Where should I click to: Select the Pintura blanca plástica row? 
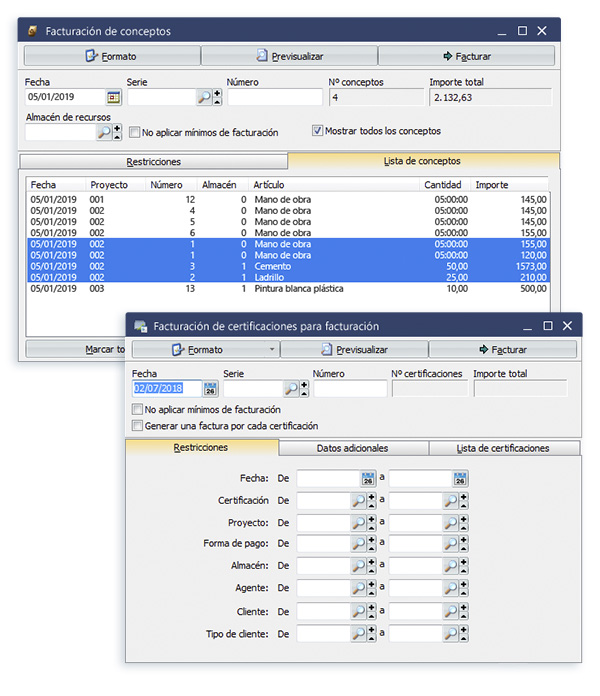(288, 288)
